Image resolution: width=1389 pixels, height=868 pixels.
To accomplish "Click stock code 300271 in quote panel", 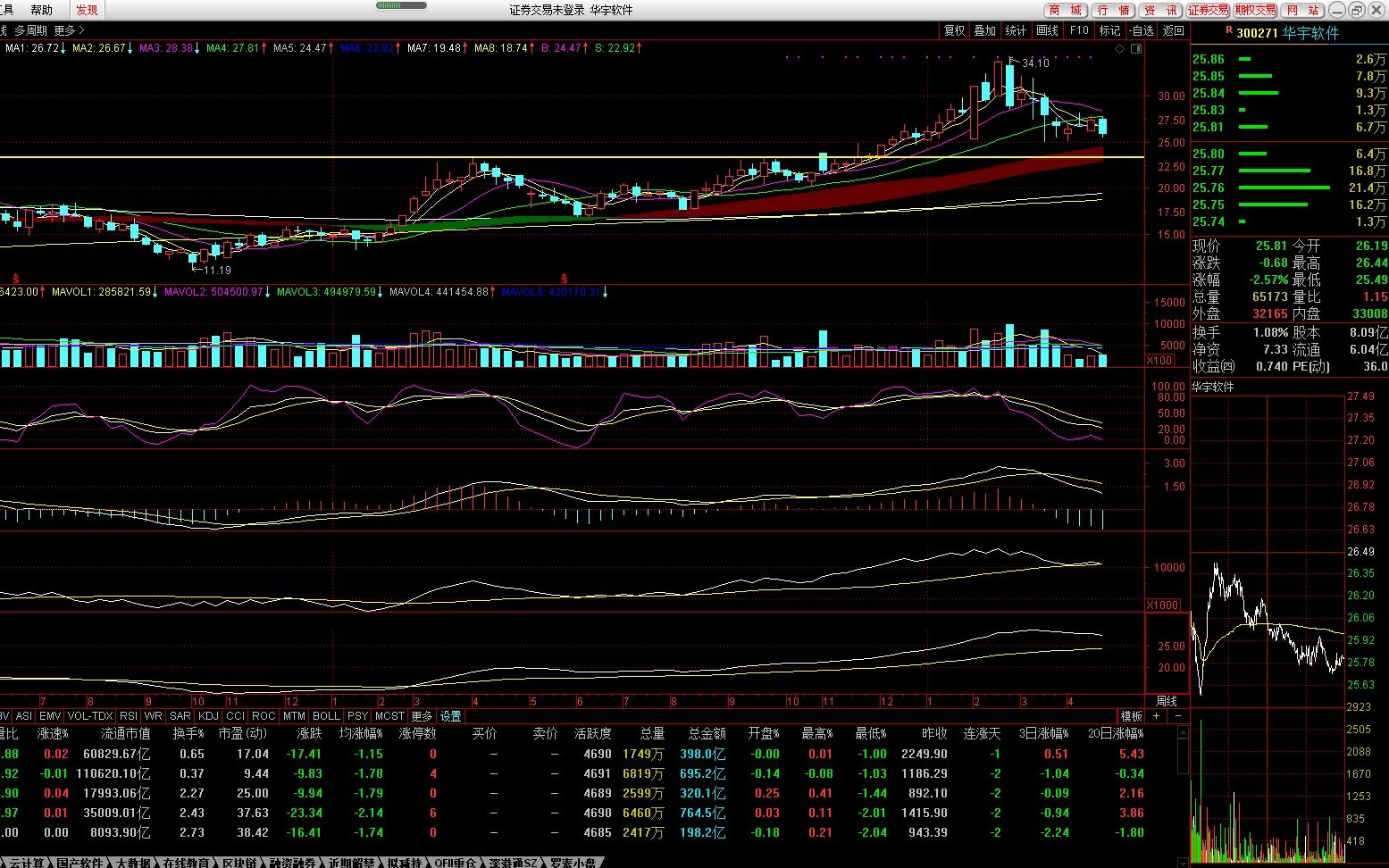I will click(1257, 33).
